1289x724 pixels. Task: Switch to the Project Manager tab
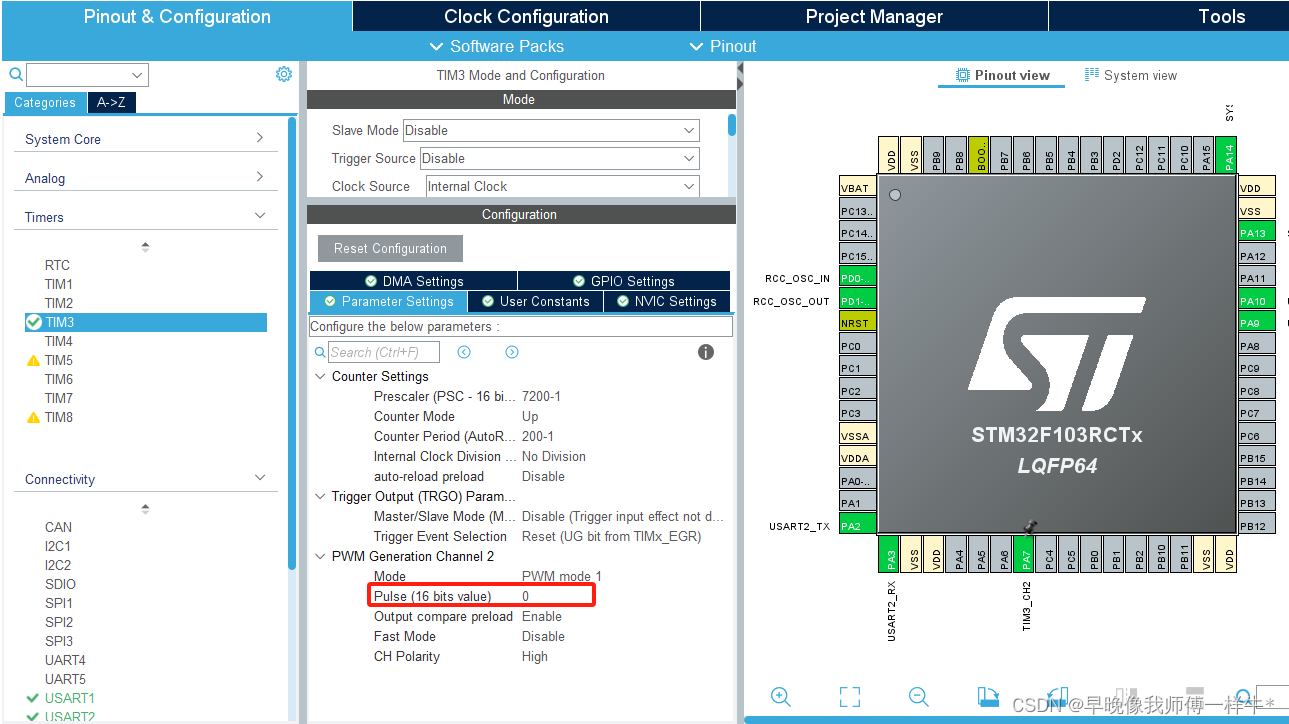(x=874, y=16)
